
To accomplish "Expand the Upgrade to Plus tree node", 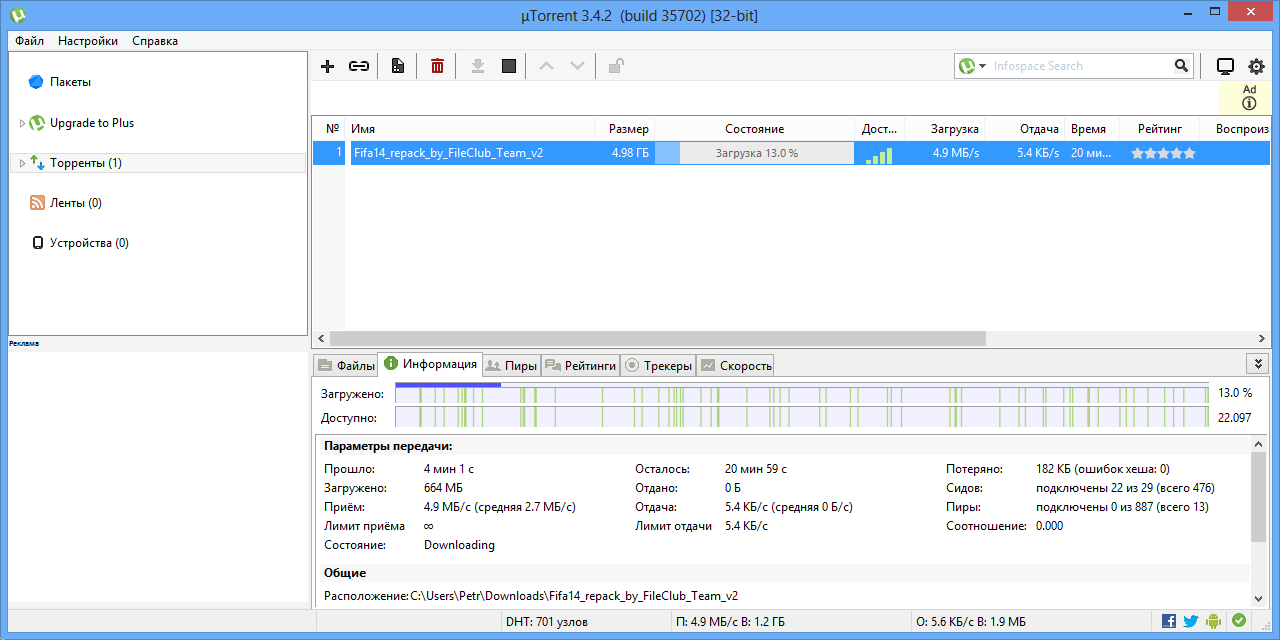I will pos(22,124).
